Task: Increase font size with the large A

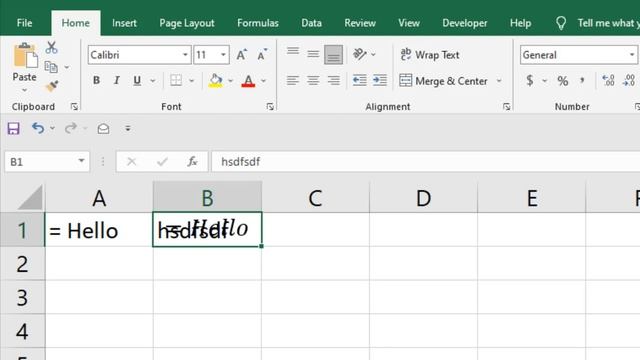Action: [242, 55]
